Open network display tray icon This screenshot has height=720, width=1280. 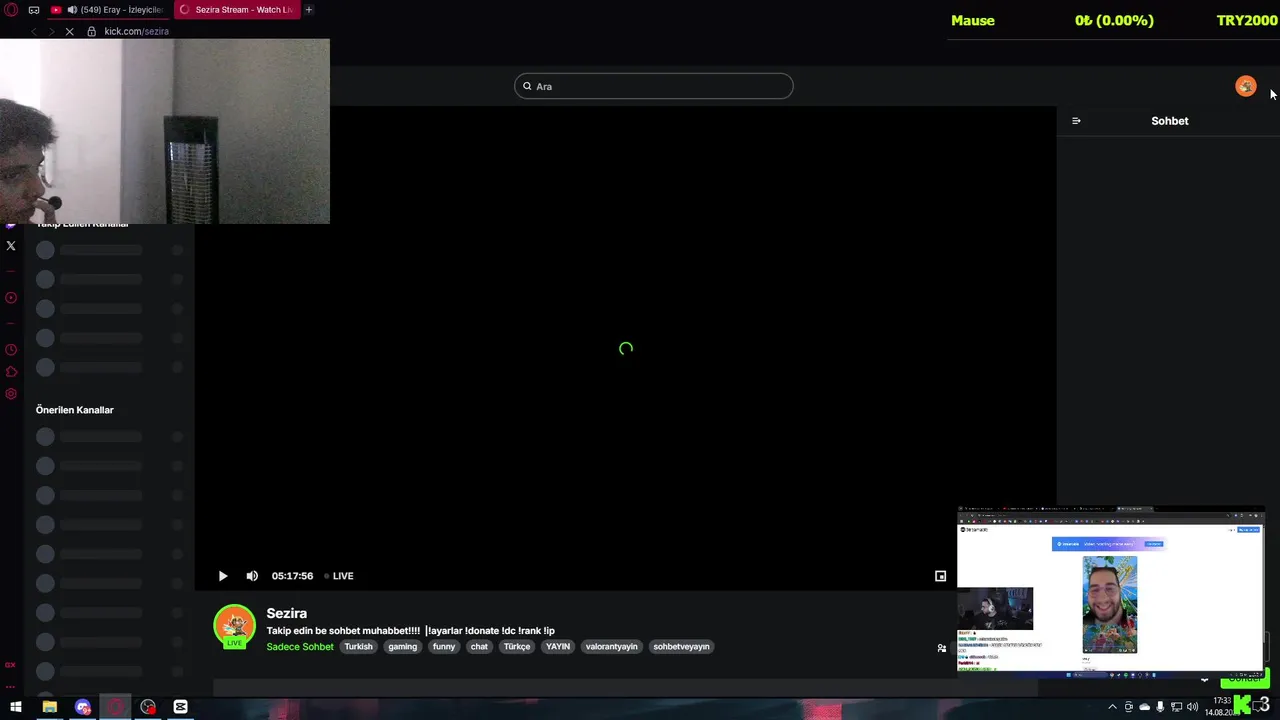pos(1176,707)
